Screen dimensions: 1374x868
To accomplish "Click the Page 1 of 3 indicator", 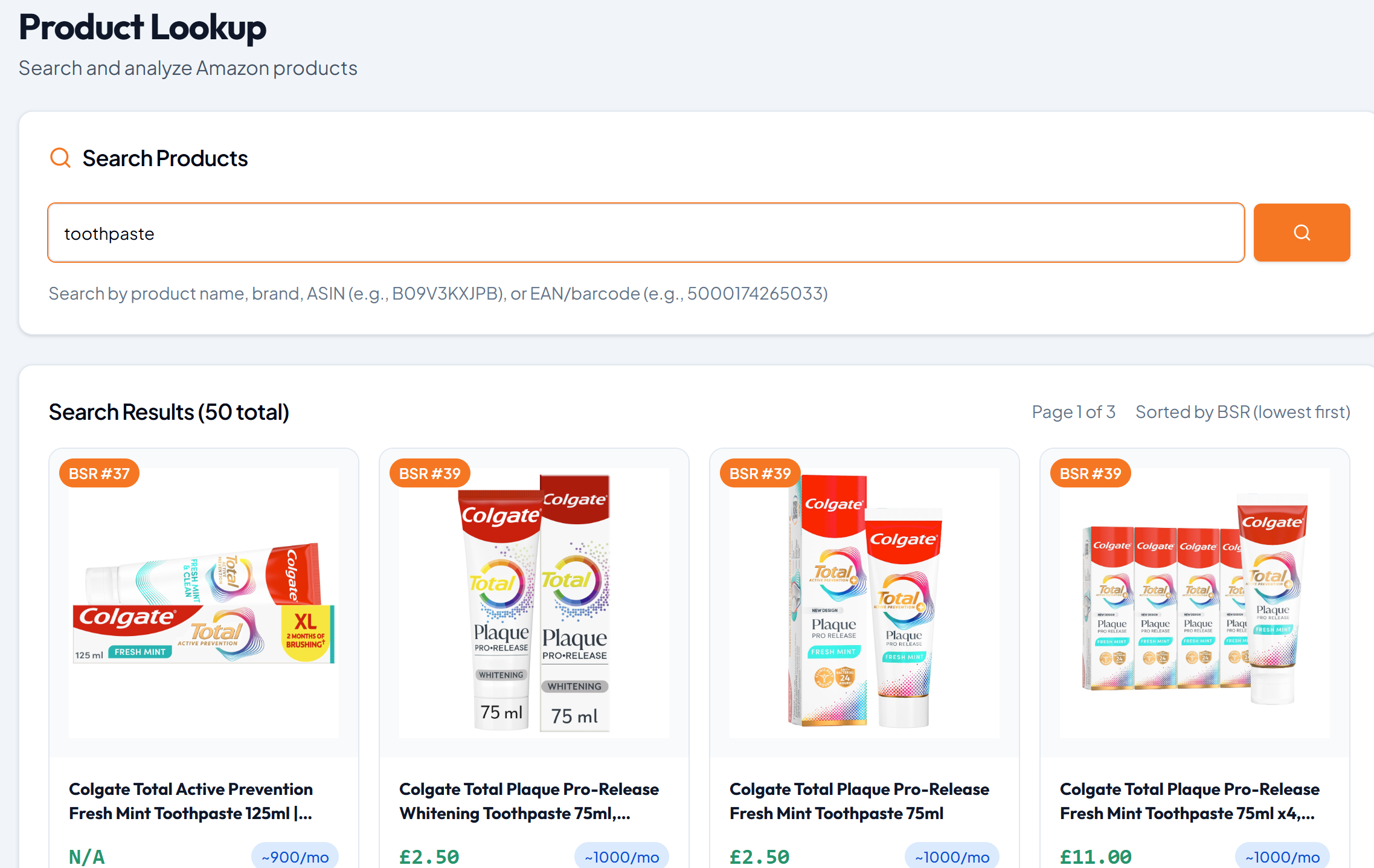I will [x=1073, y=412].
